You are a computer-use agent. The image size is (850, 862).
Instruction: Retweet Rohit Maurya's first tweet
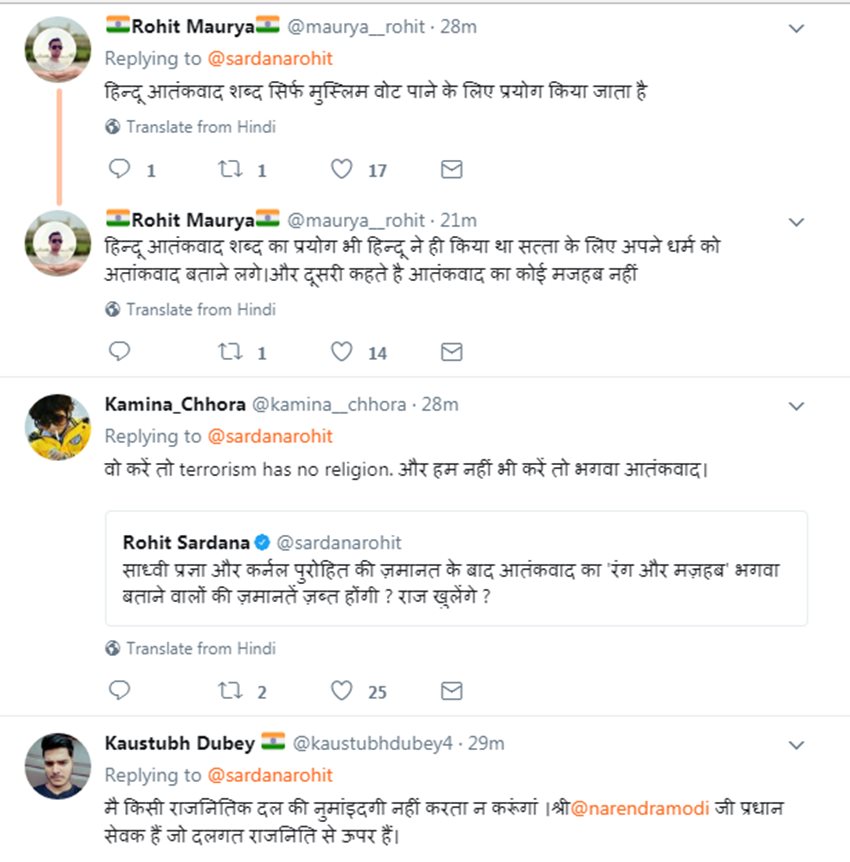click(231, 170)
